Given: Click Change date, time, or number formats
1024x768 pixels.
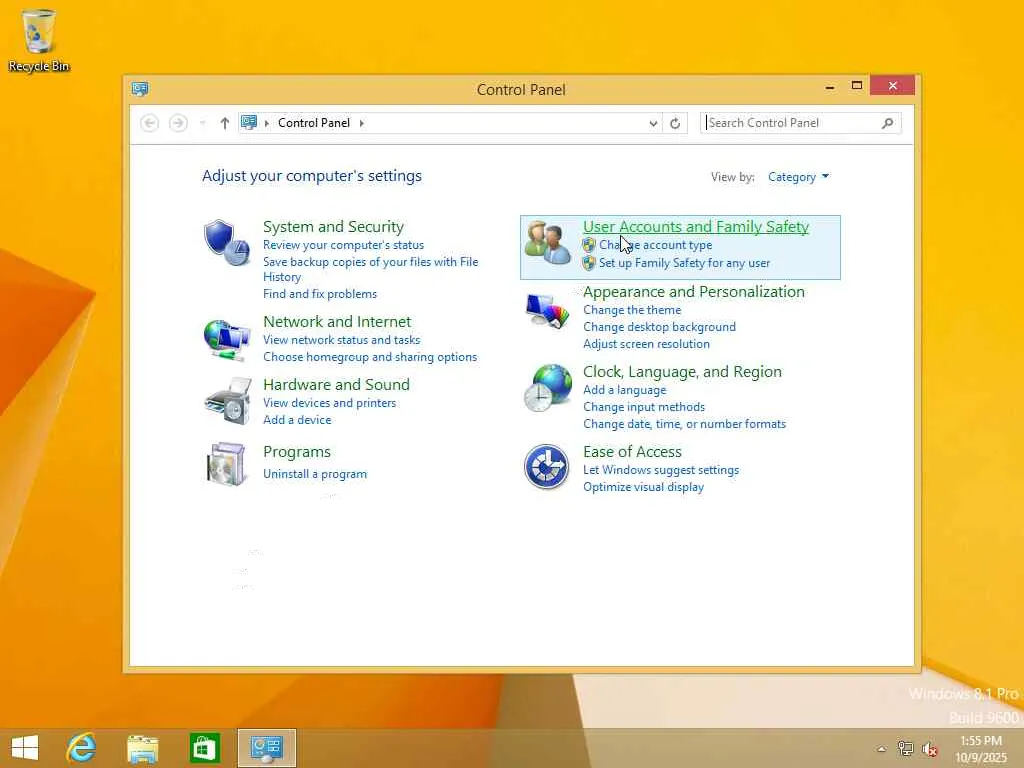Looking at the screenshot, I should coord(684,424).
